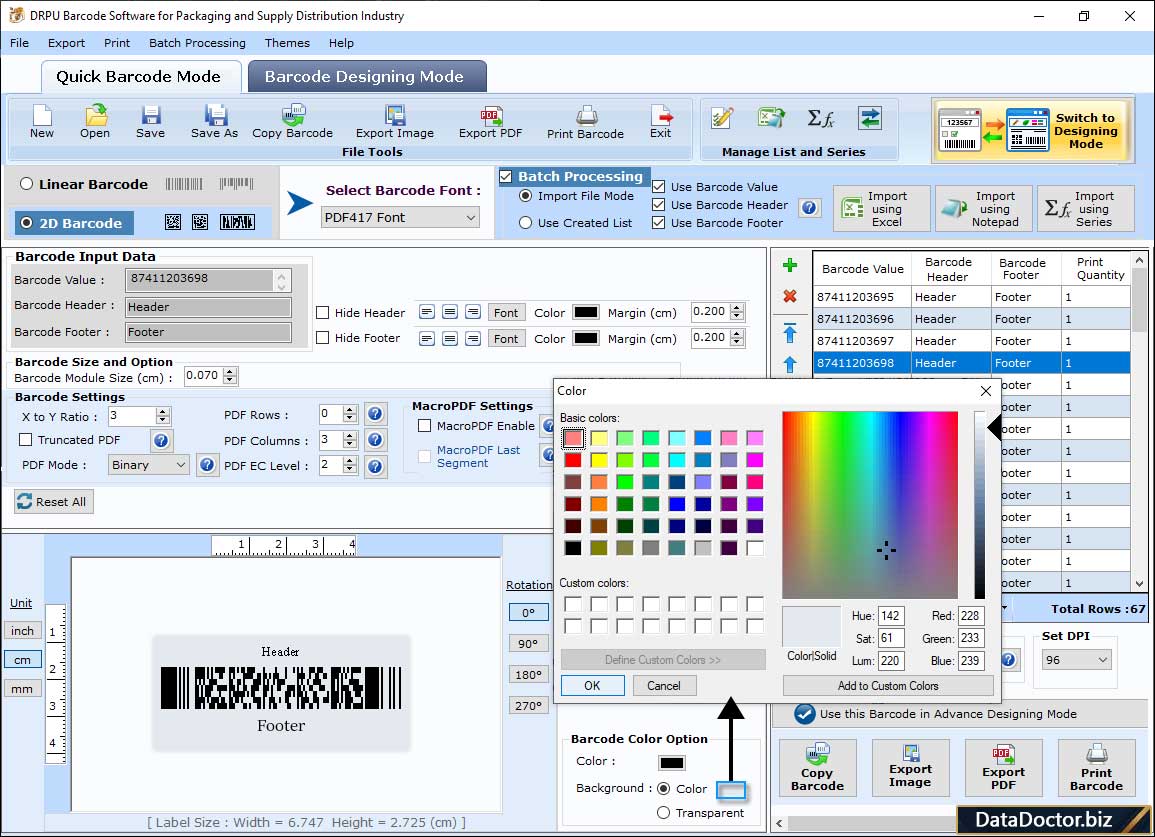Open the sigma series function icon

tap(821, 118)
